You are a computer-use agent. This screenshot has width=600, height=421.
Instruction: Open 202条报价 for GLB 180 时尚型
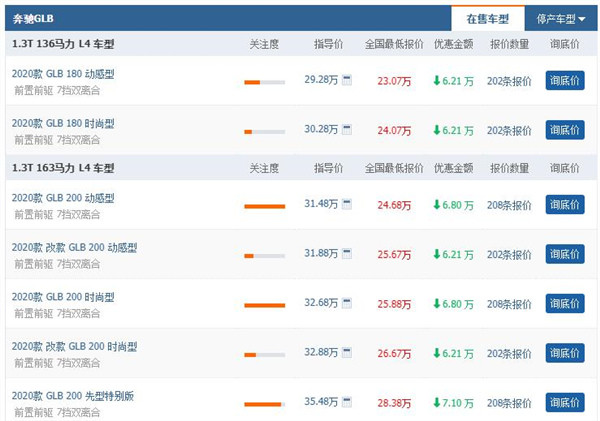pos(509,131)
